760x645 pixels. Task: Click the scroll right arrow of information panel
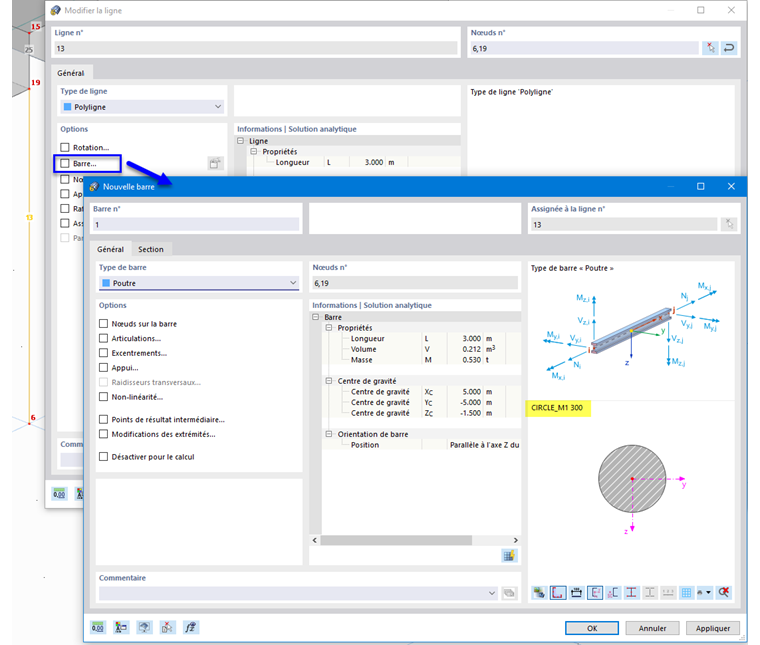point(516,540)
